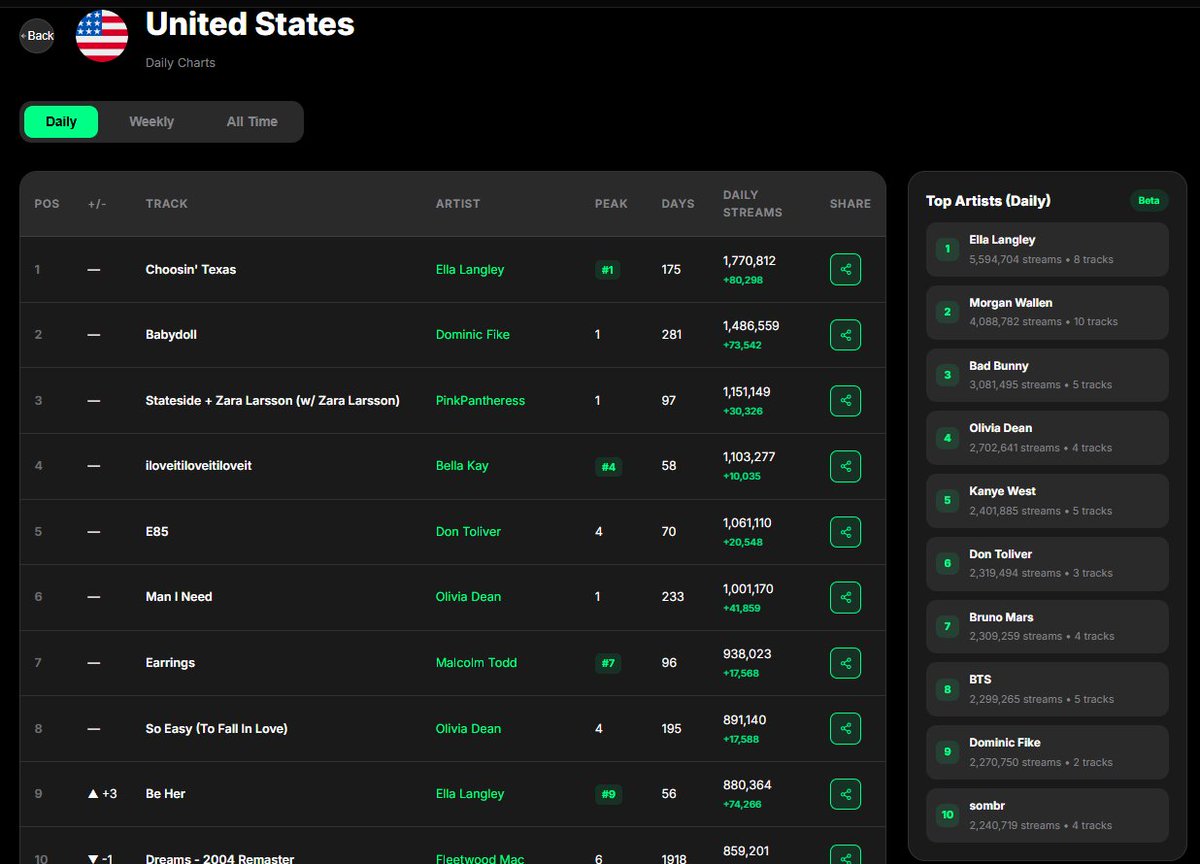The width and height of the screenshot is (1200, 864).
Task: Select the sombr top artist card
Action: (1047, 815)
